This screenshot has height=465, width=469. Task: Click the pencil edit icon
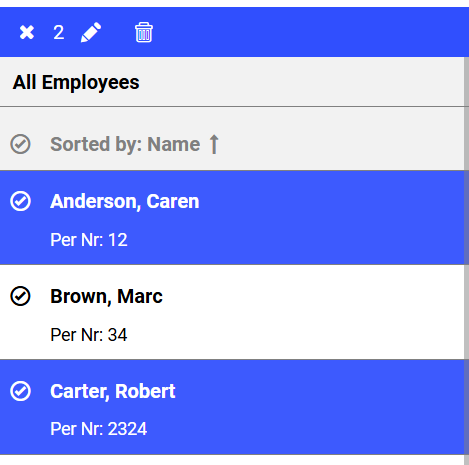pos(91,32)
